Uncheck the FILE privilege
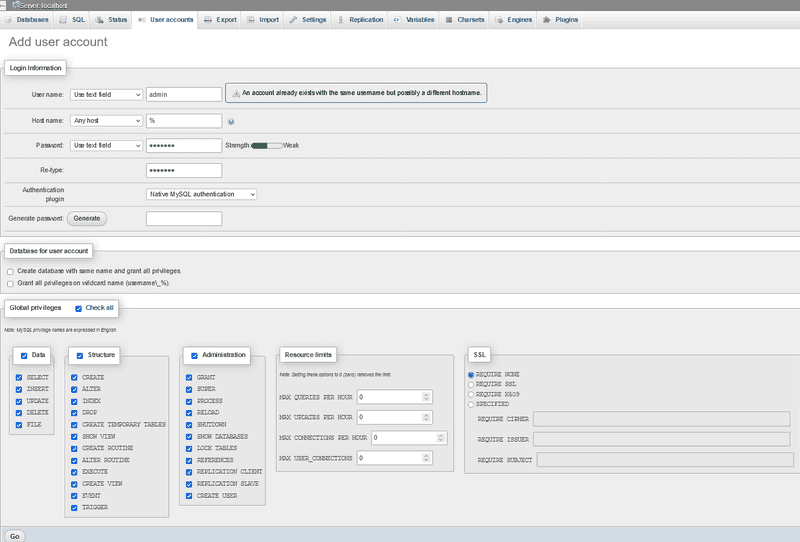Image resolution: width=800 pixels, height=542 pixels. tap(19, 425)
